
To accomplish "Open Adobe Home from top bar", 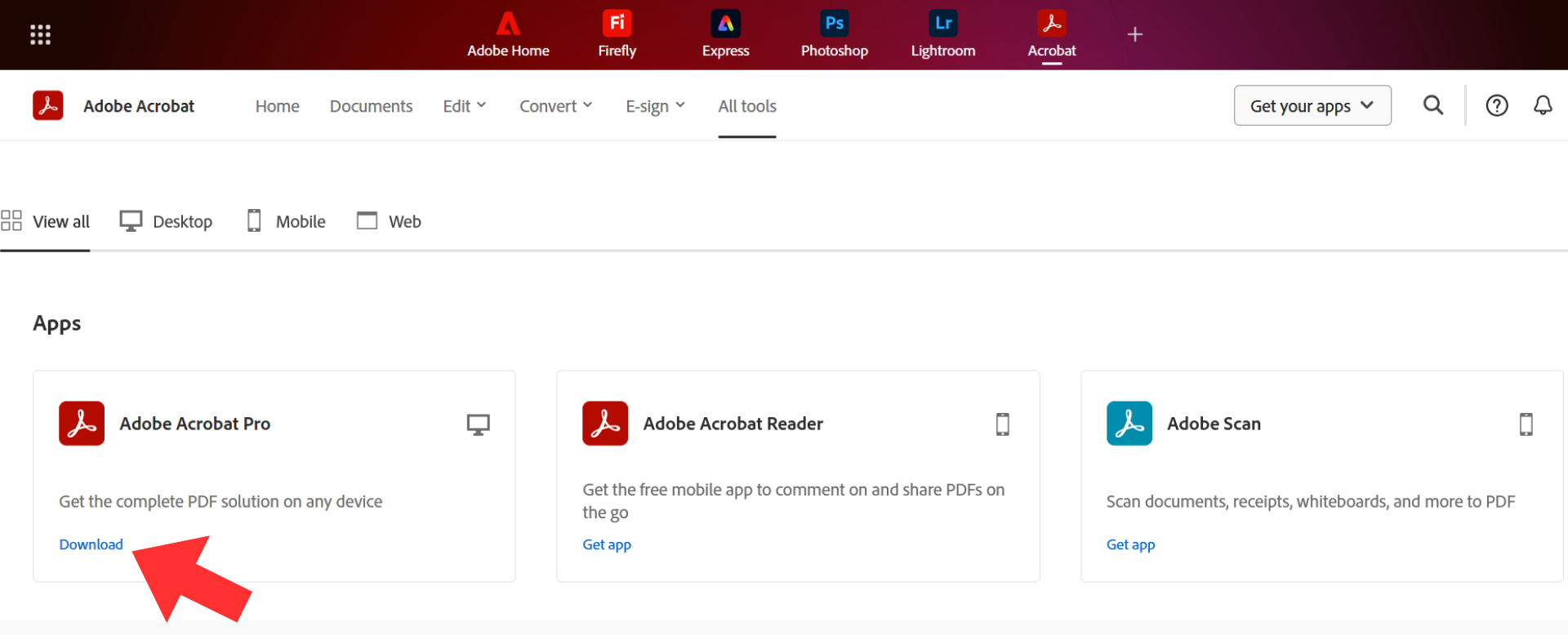I will (508, 34).
